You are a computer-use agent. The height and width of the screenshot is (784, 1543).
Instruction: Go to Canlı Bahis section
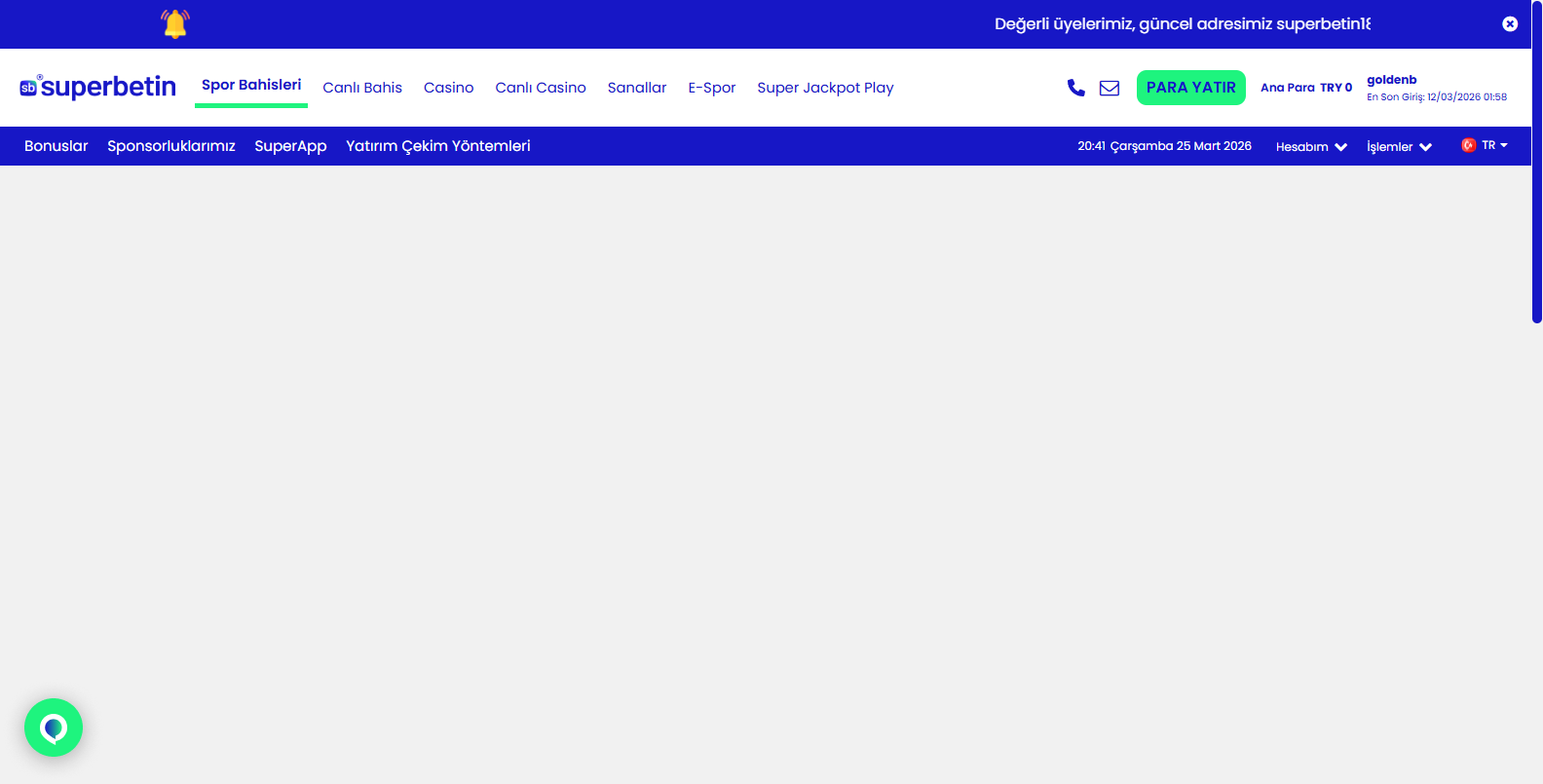click(x=362, y=88)
